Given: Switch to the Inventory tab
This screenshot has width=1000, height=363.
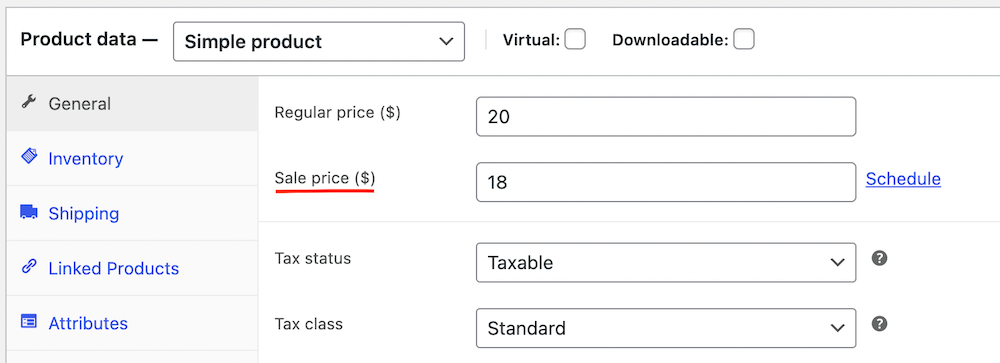Looking at the screenshot, I should [x=85, y=158].
